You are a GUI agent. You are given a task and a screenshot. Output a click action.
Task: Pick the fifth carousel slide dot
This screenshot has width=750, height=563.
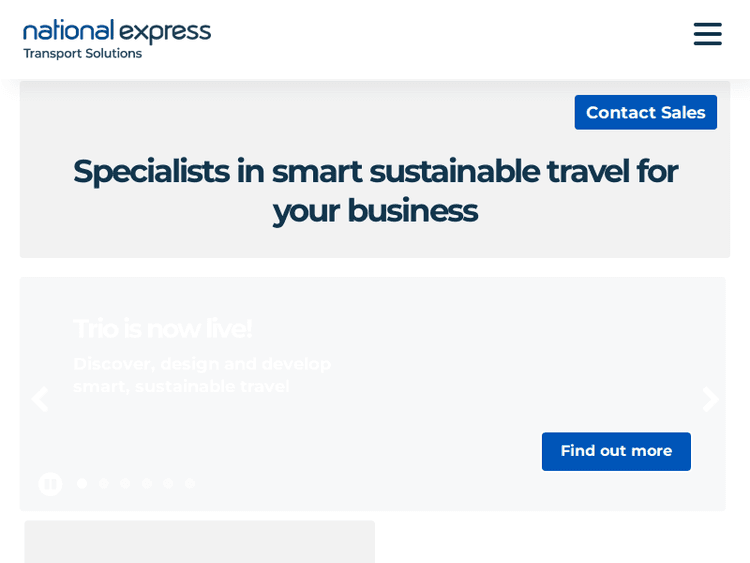click(168, 483)
